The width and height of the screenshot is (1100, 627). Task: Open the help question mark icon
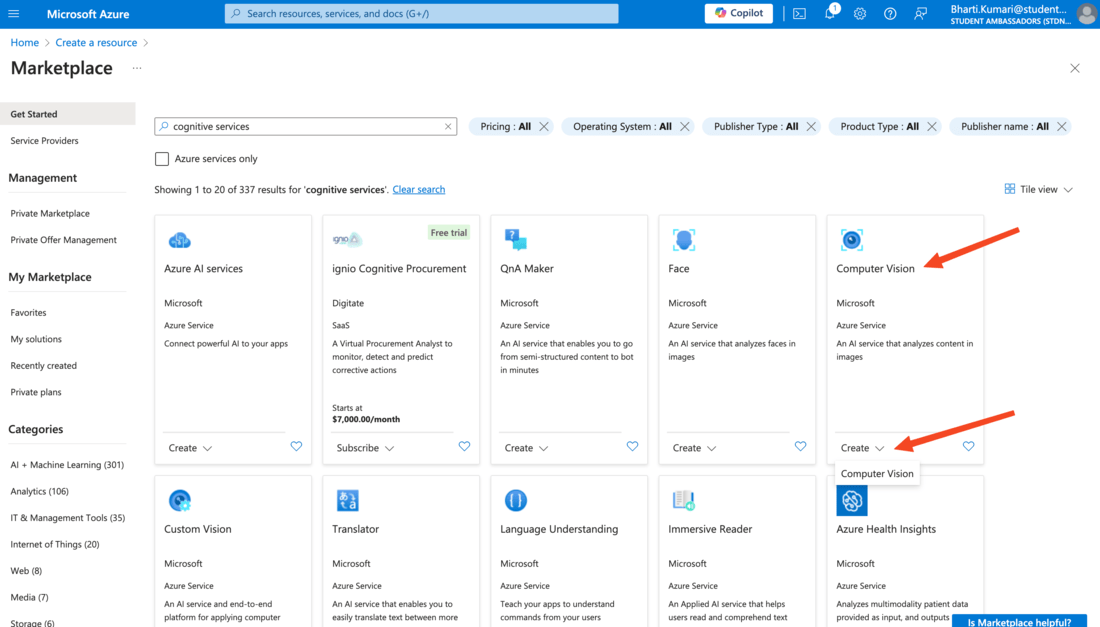coord(890,13)
